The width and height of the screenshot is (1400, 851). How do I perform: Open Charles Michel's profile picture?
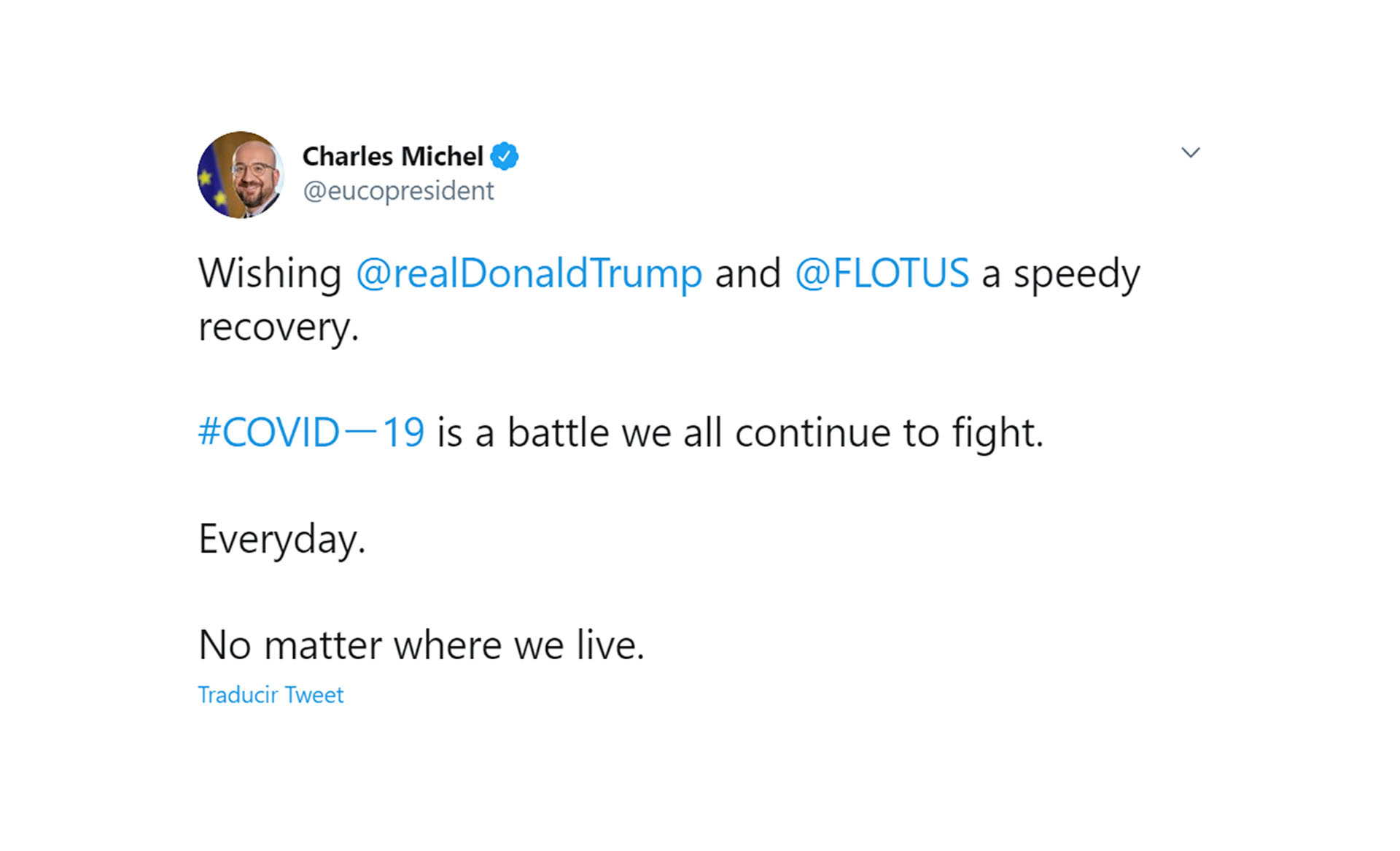click(x=241, y=175)
